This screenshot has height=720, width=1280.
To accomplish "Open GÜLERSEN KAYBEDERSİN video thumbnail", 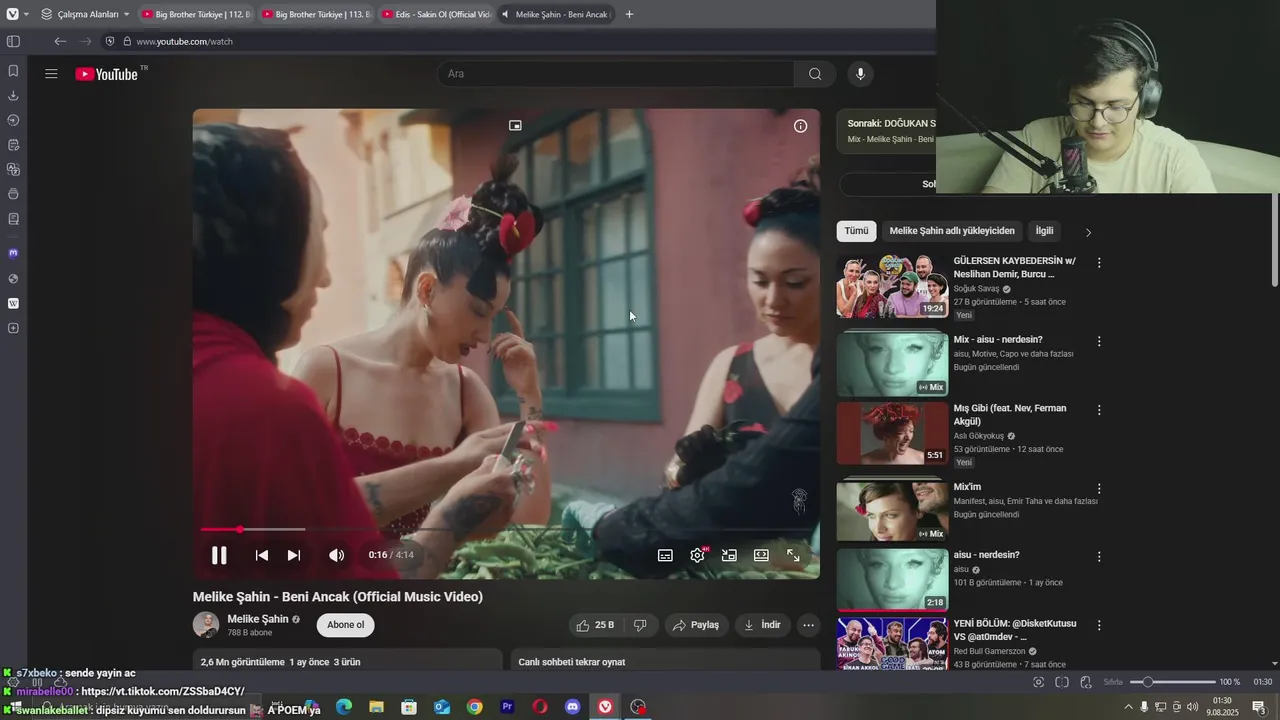I will pos(892,286).
